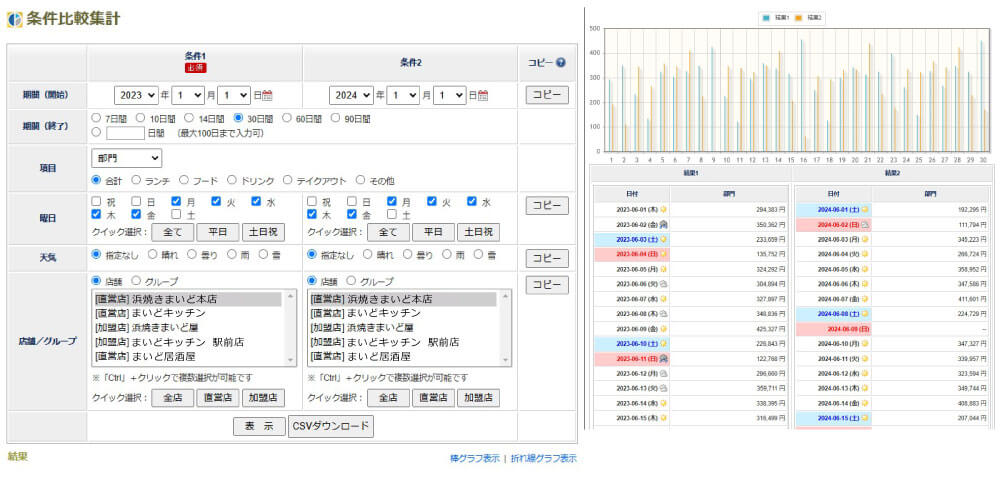Open the day dropdown in 条件1
This screenshot has height=480, width=1000.
pos(234,96)
